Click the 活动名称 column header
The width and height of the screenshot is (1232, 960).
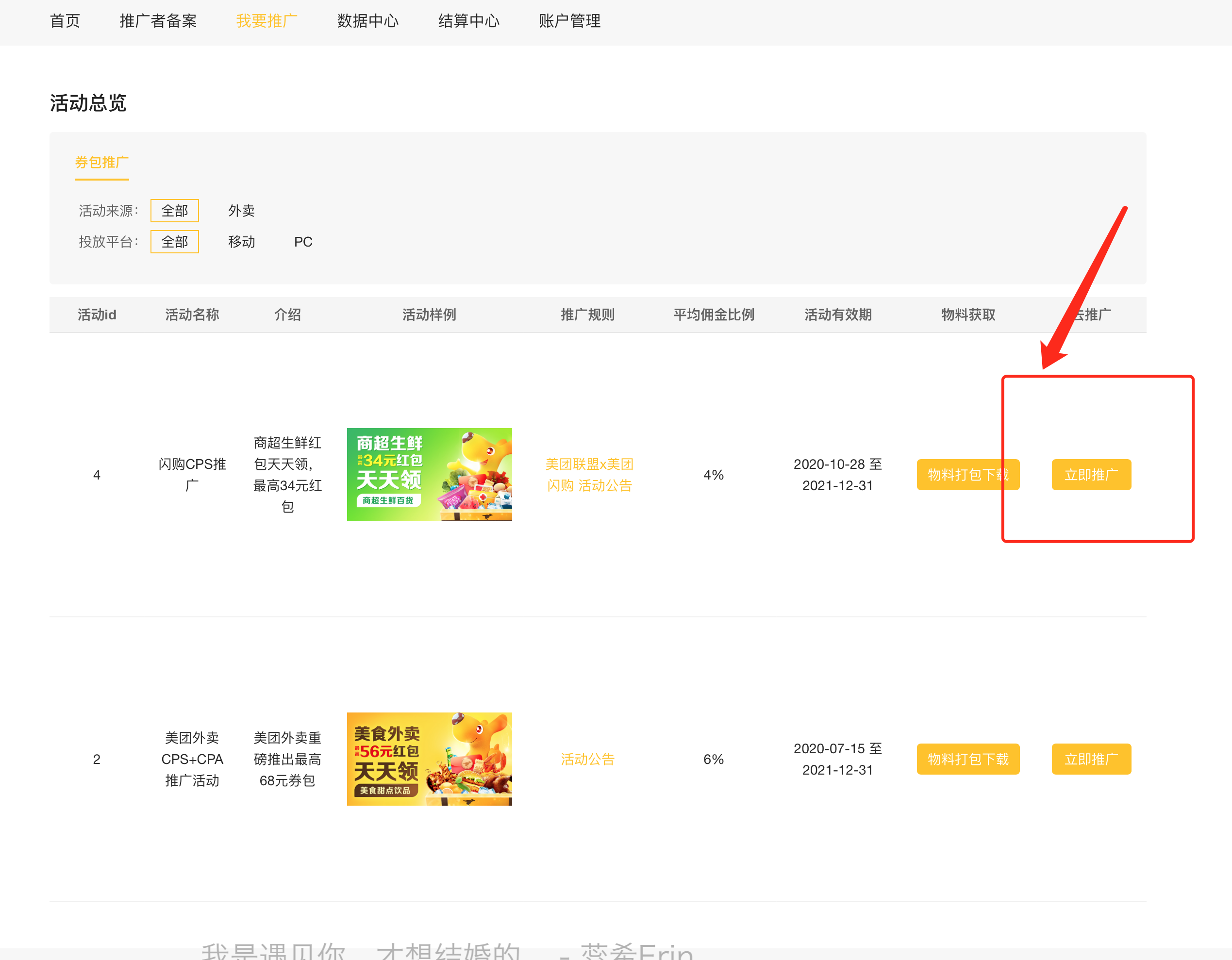192,314
